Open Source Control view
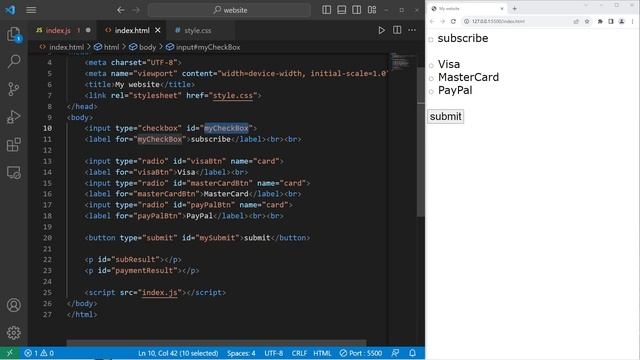The width and height of the screenshot is (640, 360). (13, 89)
